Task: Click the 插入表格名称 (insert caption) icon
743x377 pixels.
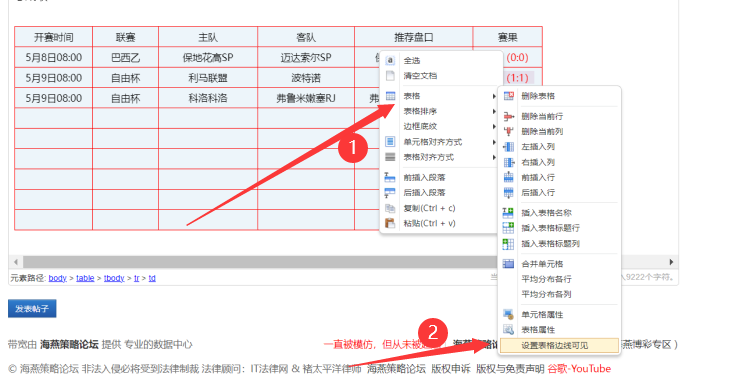Action: [508, 213]
